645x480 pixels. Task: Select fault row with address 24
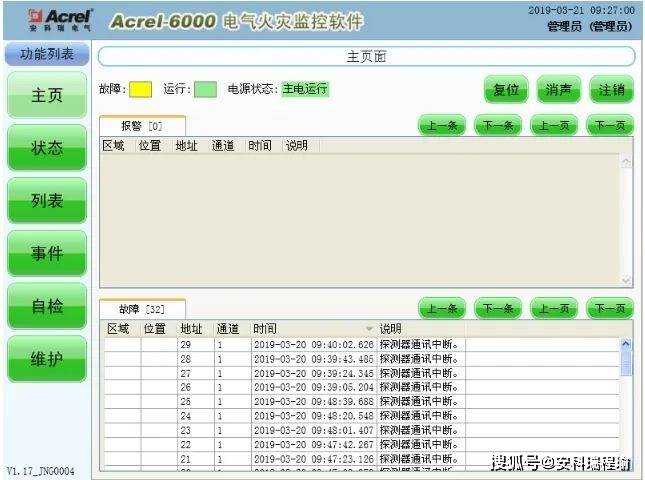click(362, 416)
